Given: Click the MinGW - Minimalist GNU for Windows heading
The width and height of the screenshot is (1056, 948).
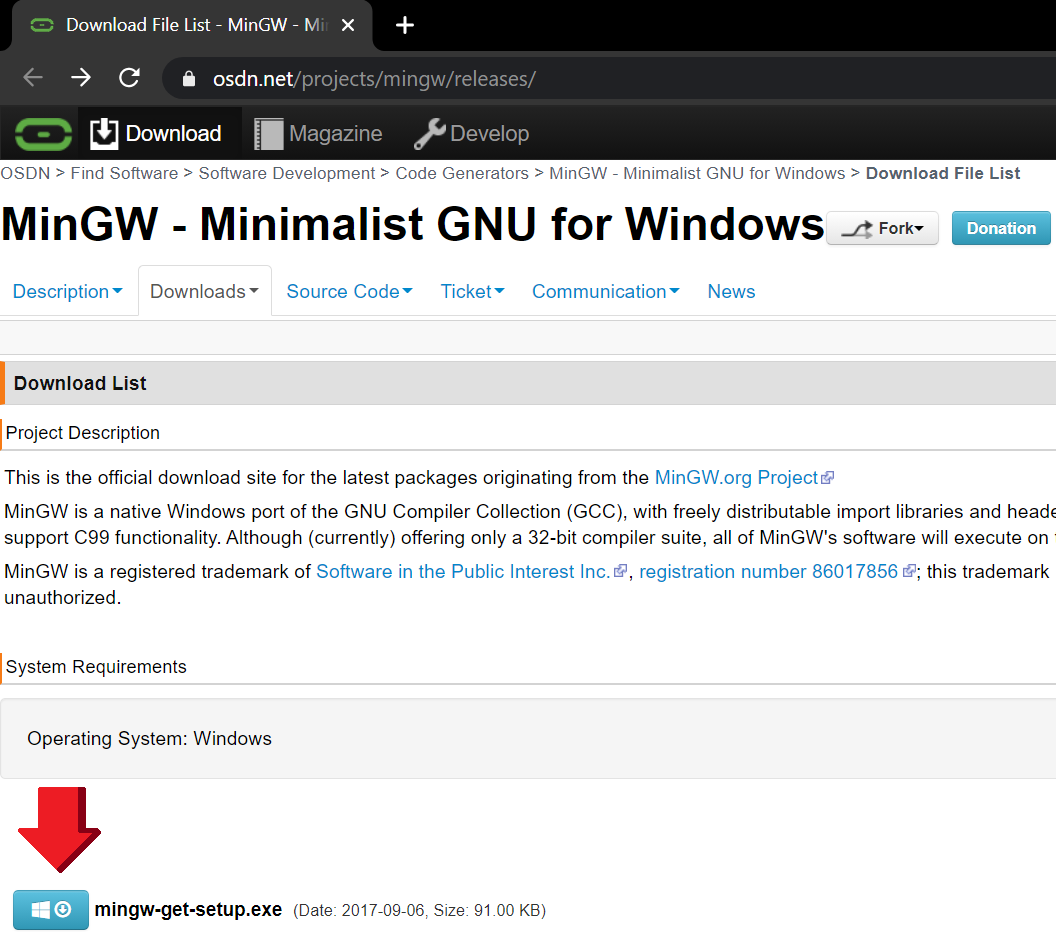Looking at the screenshot, I should (412, 224).
